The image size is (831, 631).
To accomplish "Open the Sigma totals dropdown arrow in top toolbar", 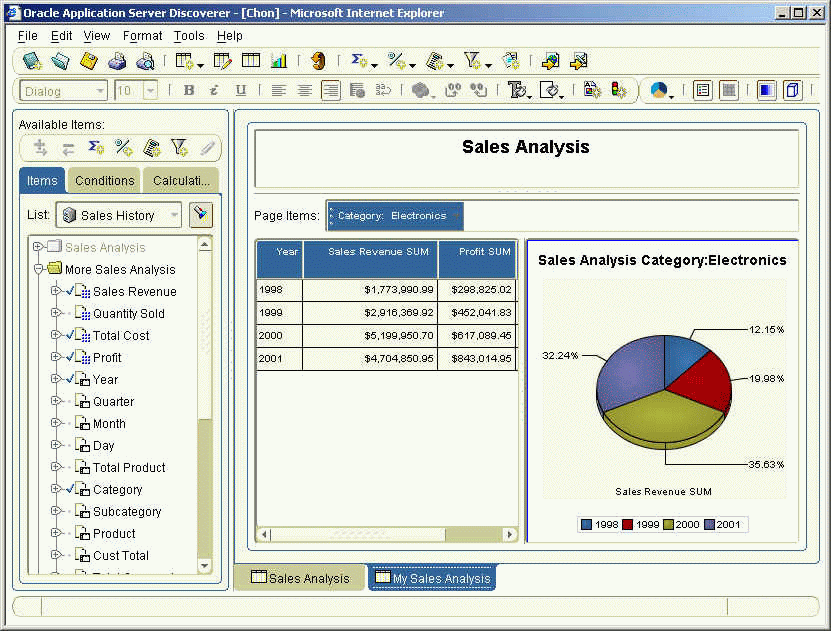I will [x=374, y=66].
